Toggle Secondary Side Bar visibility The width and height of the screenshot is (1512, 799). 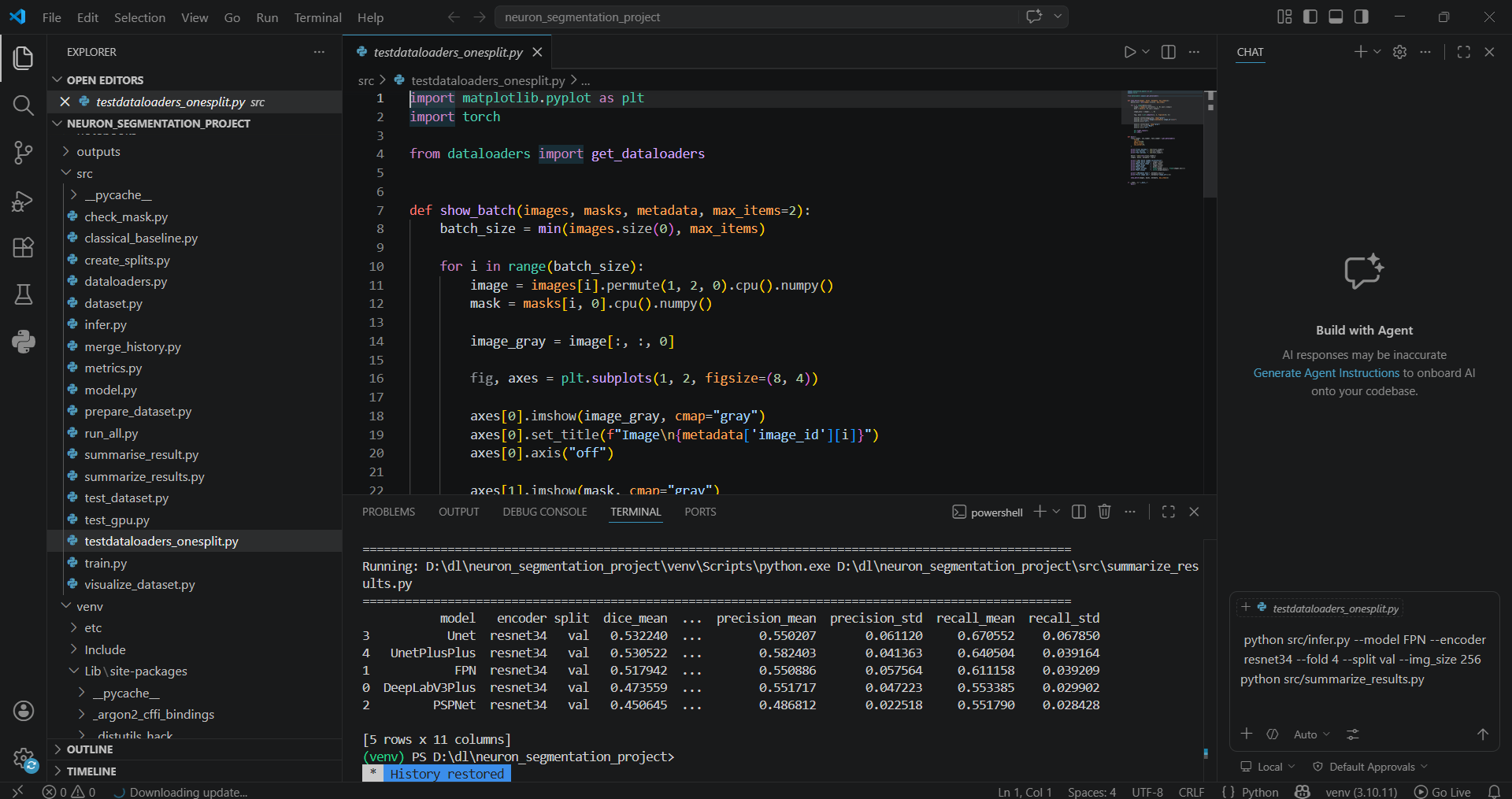1362,17
